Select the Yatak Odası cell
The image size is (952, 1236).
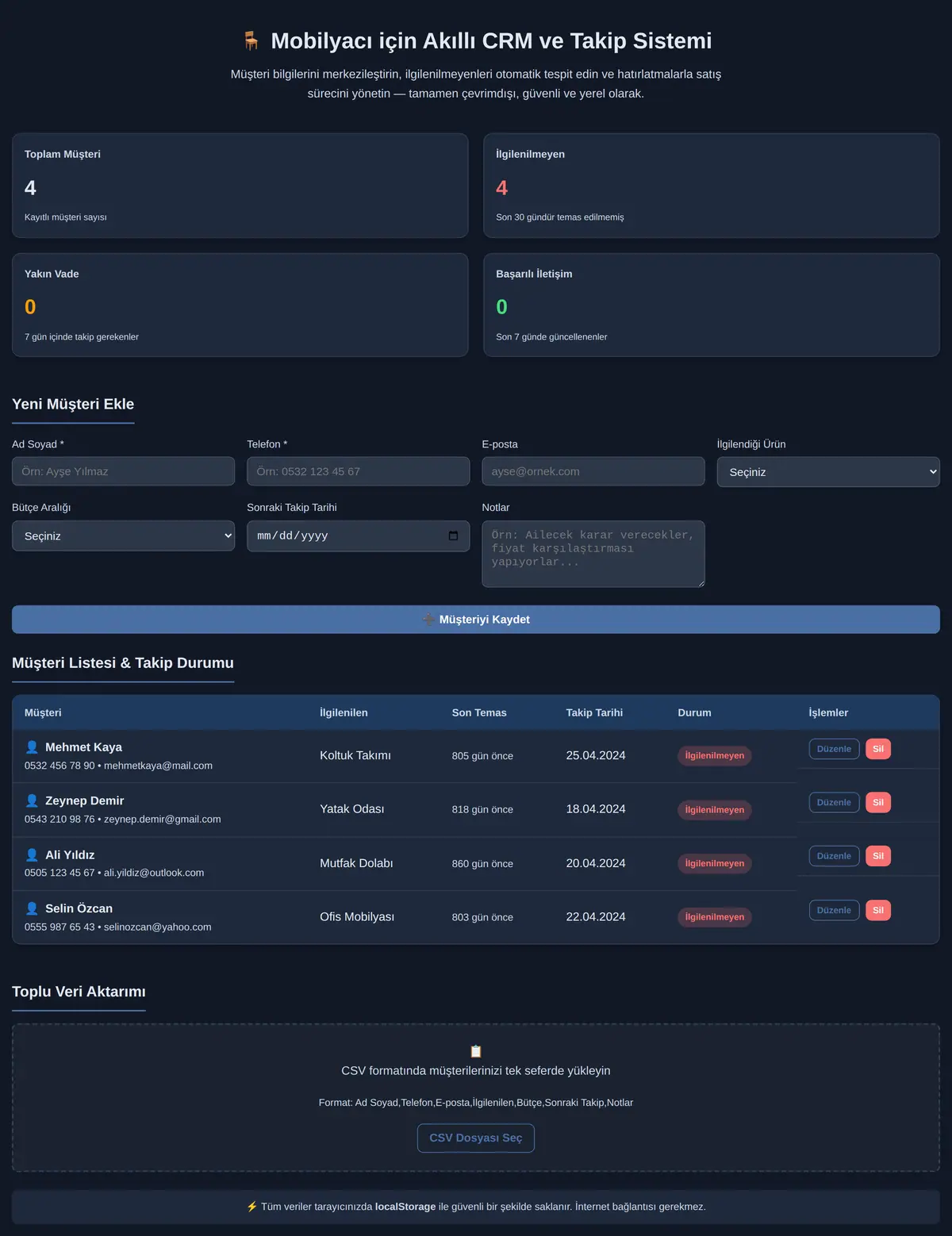pyautogui.click(x=352, y=809)
